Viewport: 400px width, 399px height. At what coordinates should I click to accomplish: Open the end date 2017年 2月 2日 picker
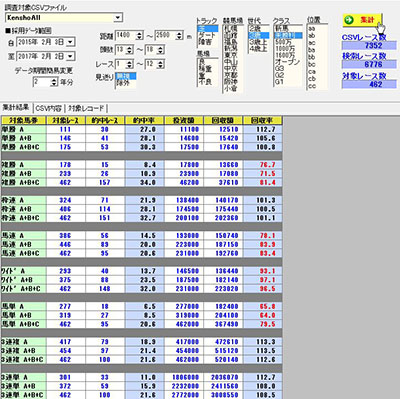click(x=70, y=56)
